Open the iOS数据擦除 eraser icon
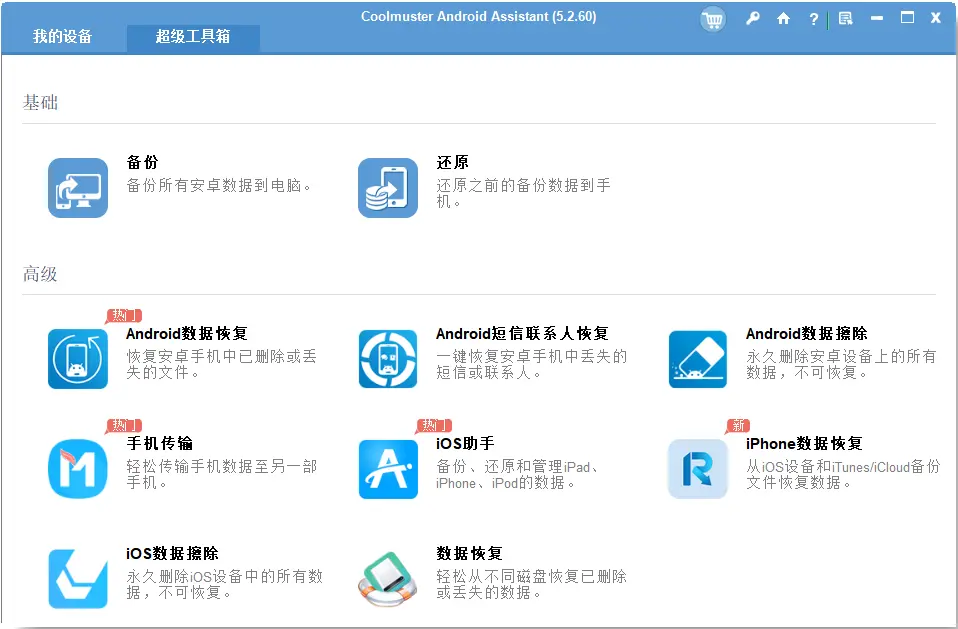This screenshot has width=958, height=629. click(x=78, y=578)
